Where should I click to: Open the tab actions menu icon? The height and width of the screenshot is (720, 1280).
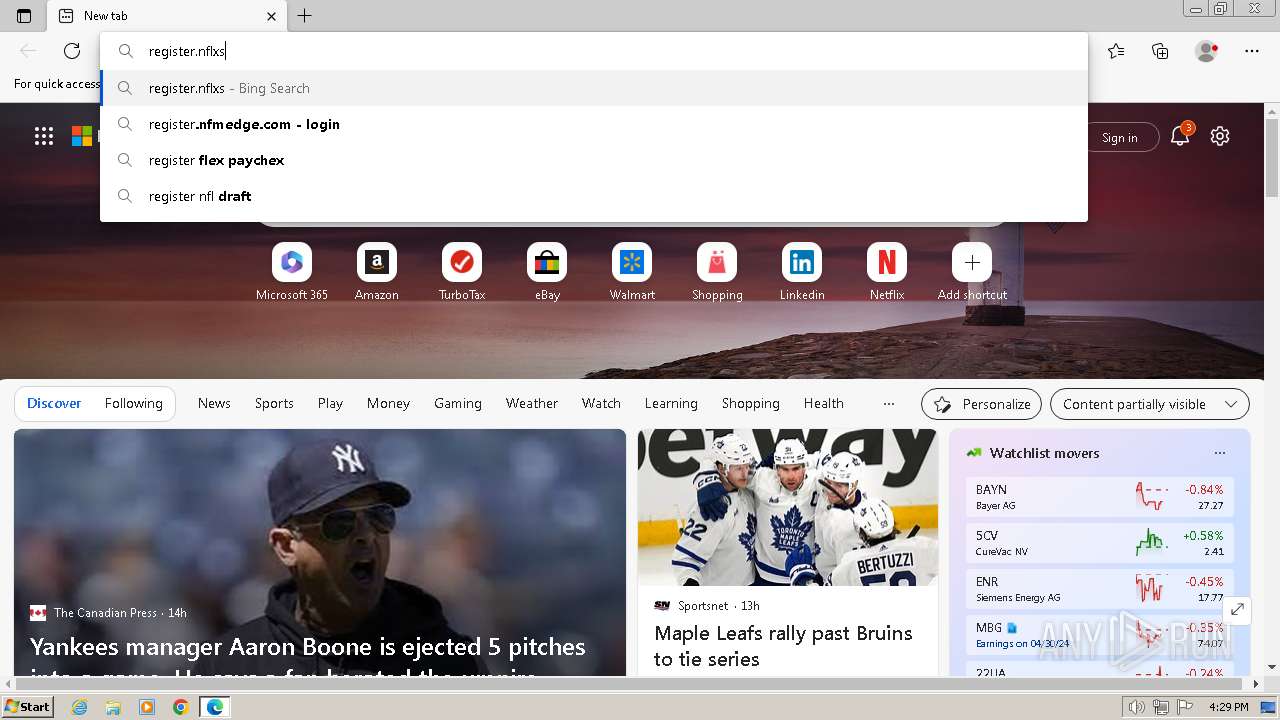(24, 16)
